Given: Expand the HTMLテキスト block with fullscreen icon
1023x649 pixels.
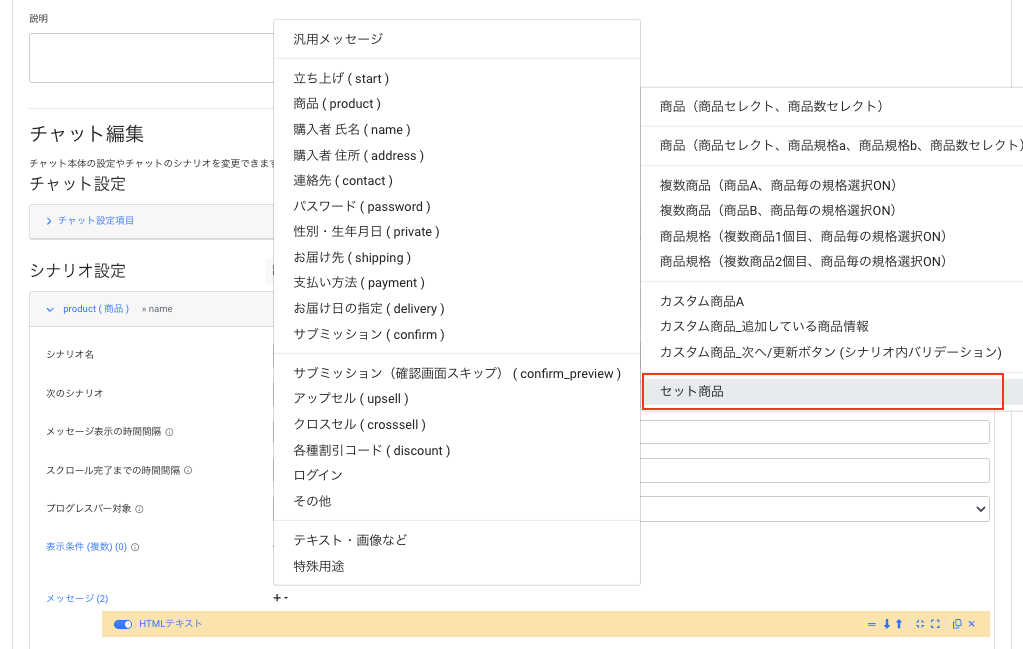Looking at the screenshot, I should (x=936, y=624).
